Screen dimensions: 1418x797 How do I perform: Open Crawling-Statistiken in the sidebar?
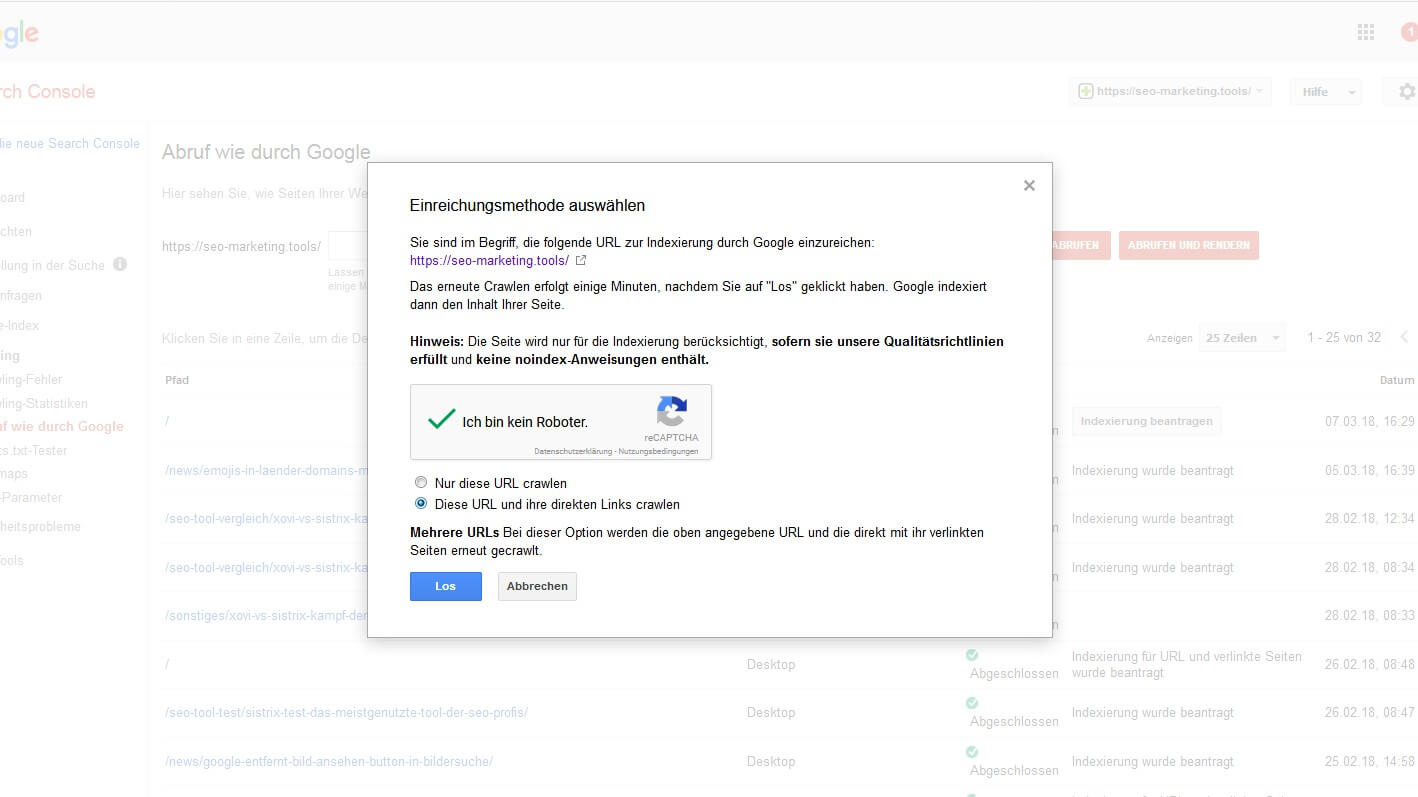tap(44, 404)
